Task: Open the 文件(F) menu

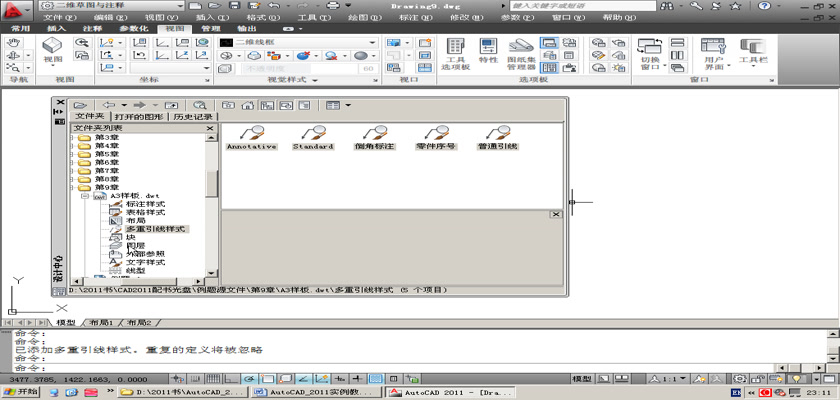Action: pos(60,17)
